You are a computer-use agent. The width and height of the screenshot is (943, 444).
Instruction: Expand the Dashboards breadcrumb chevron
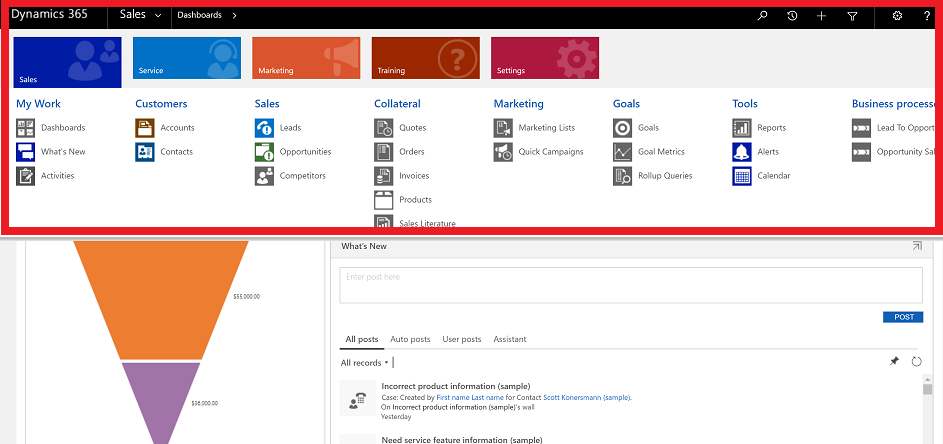click(x=234, y=16)
